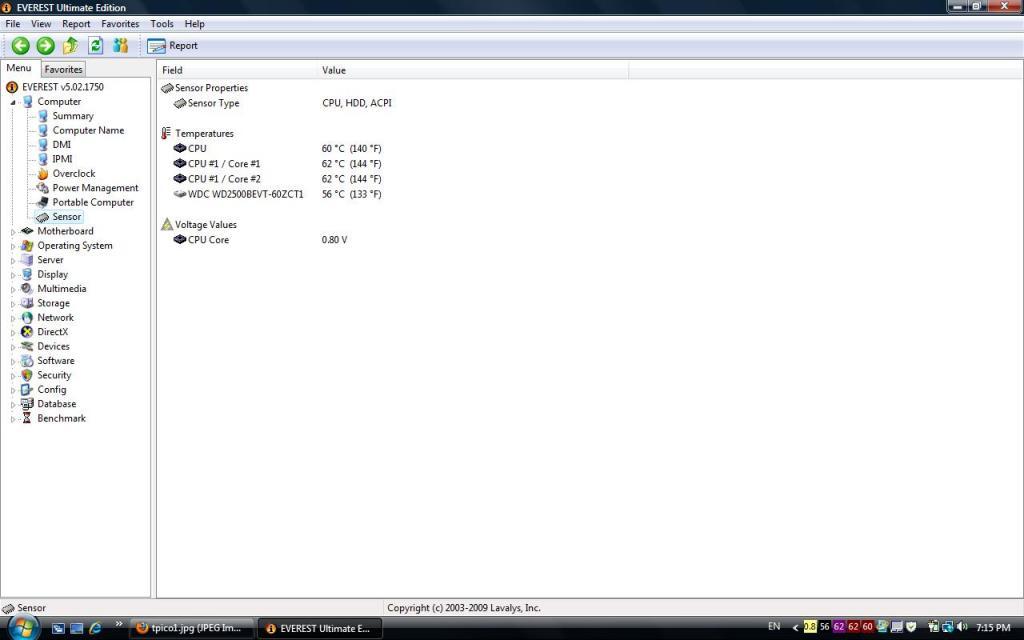Select EVEREST v5.02.1750 root node

pyautogui.click(x=63, y=87)
